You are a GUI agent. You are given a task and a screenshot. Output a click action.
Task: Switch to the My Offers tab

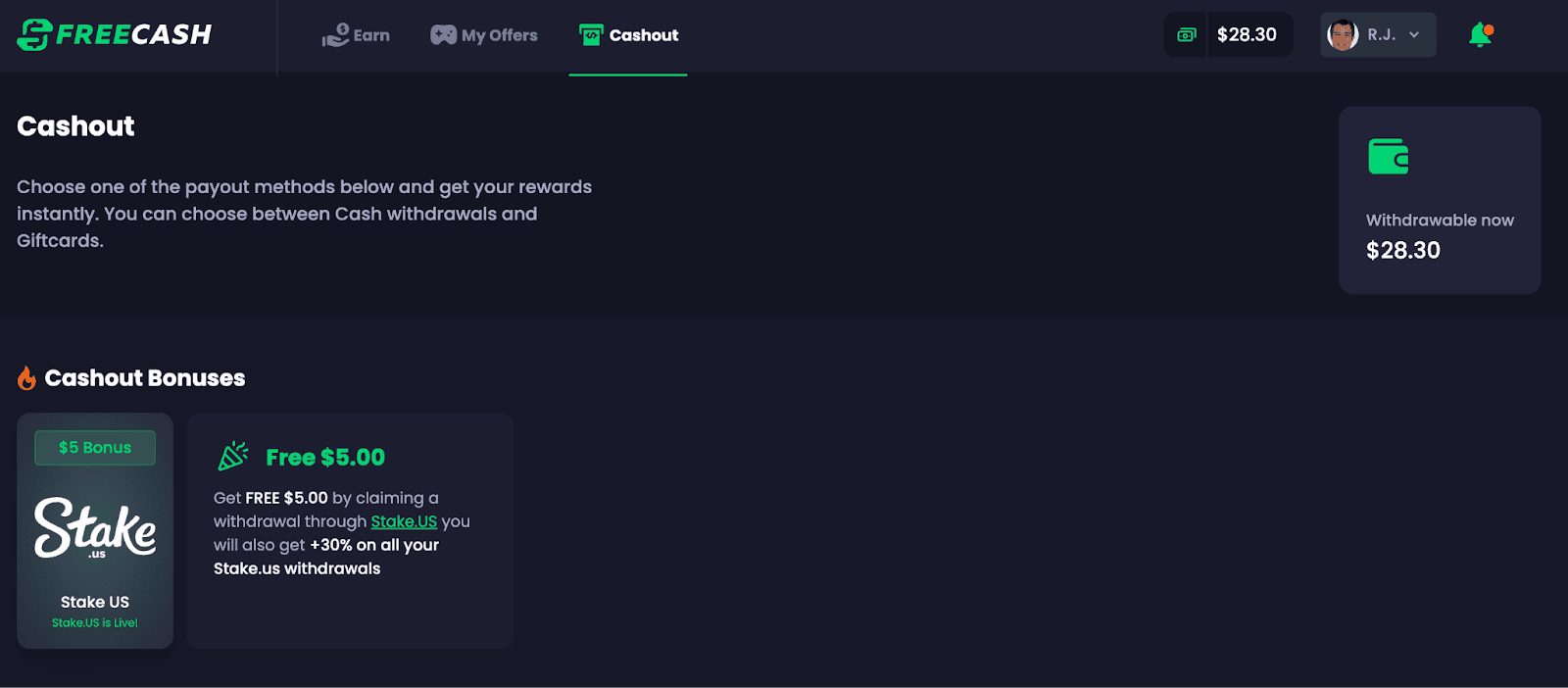pyautogui.click(x=484, y=35)
